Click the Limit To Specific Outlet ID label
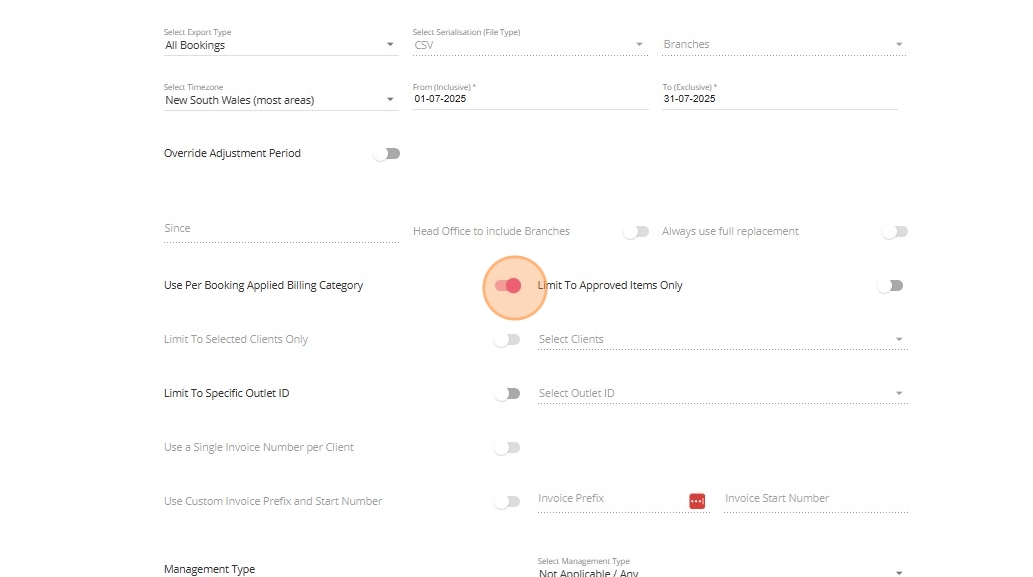The height and width of the screenshot is (577, 1033). coord(227,393)
